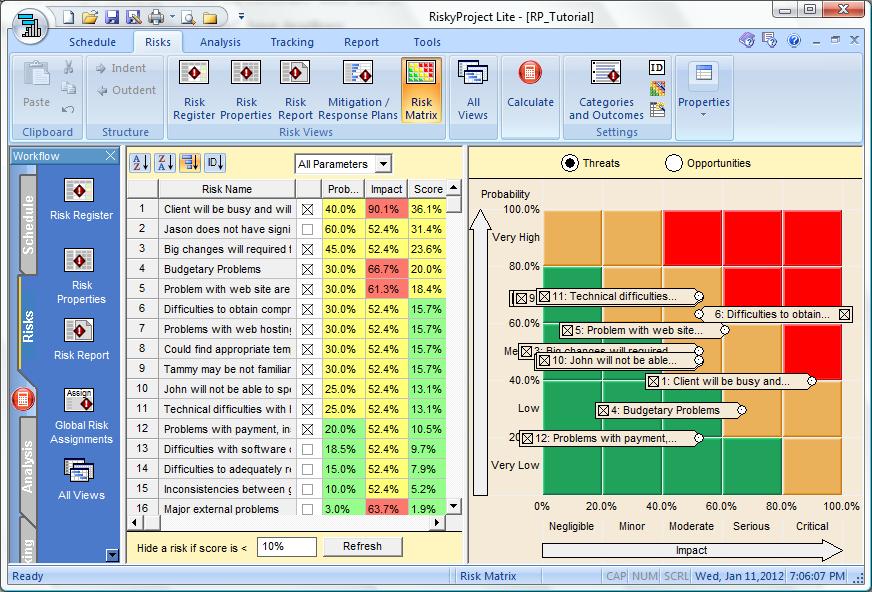Viewport: 872px width, 592px height.
Task: Open Customize Quick Access Toolbar arrow
Action: [241, 17]
